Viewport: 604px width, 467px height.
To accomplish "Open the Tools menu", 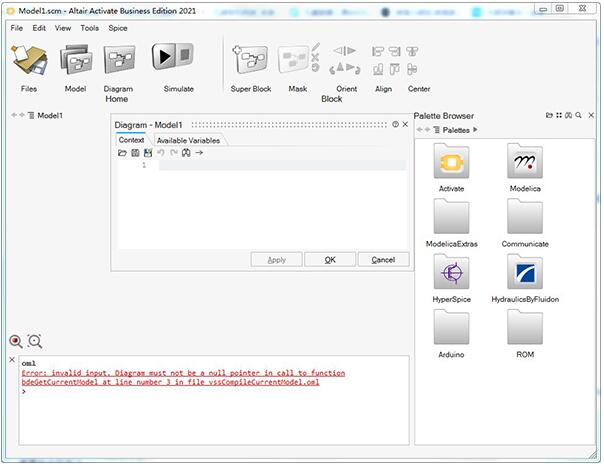I will (90, 28).
